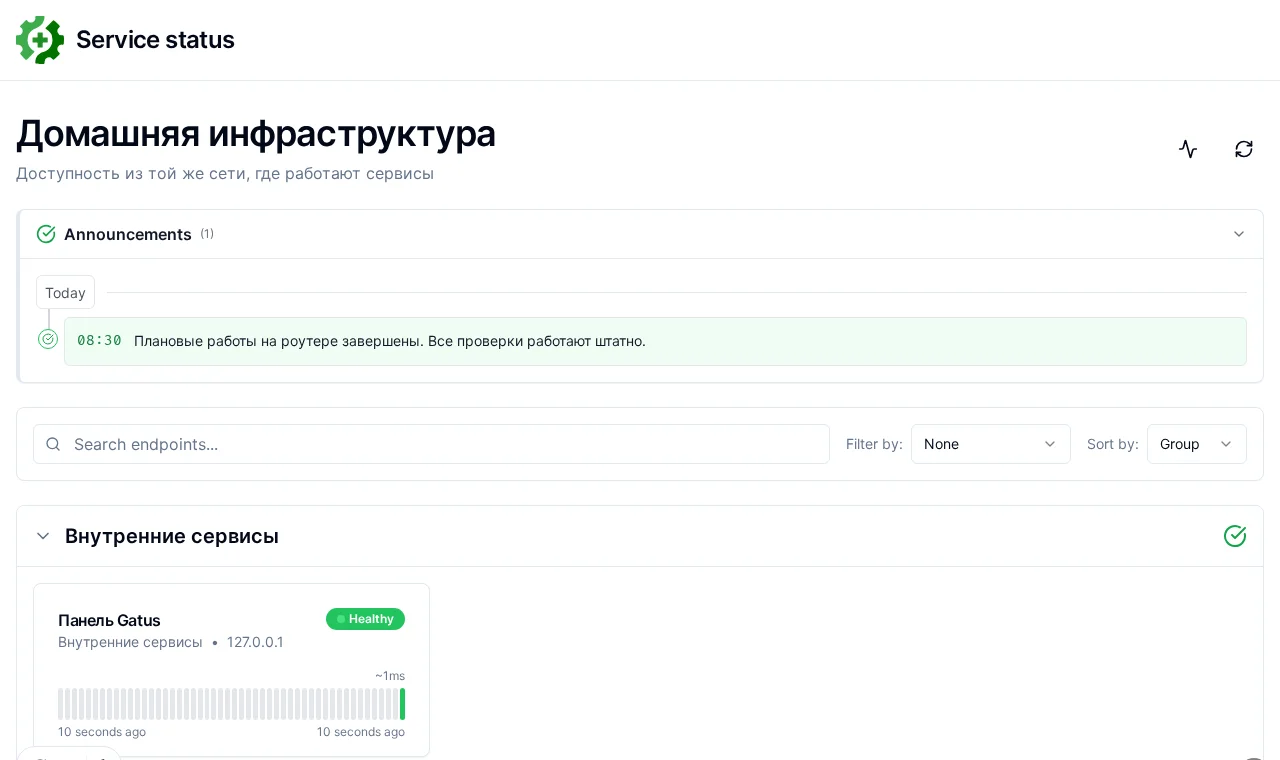The image size is (1280, 760).
Task: Click the Healthy status badge
Action: point(365,619)
